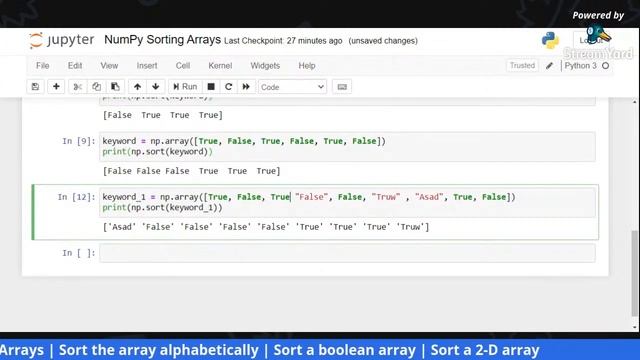Rename the notebook title NumPy Sorting Arrays
The width and height of the screenshot is (640, 360).
pos(162,40)
